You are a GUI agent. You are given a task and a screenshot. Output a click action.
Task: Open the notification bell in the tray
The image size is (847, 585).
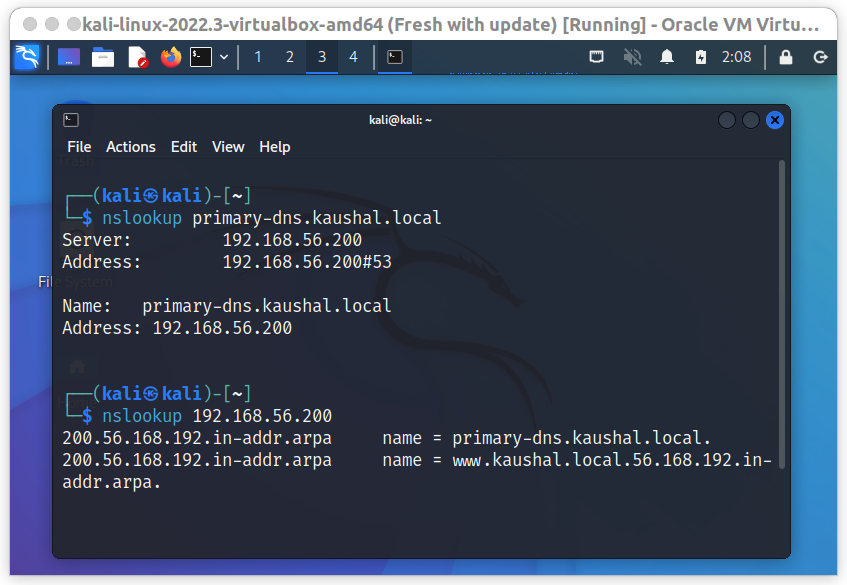point(666,57)
